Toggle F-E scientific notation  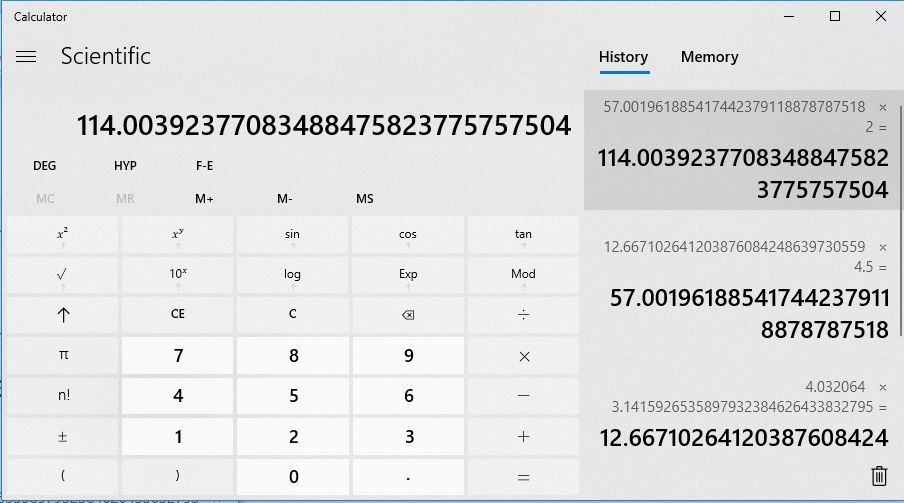click(204, 166)
